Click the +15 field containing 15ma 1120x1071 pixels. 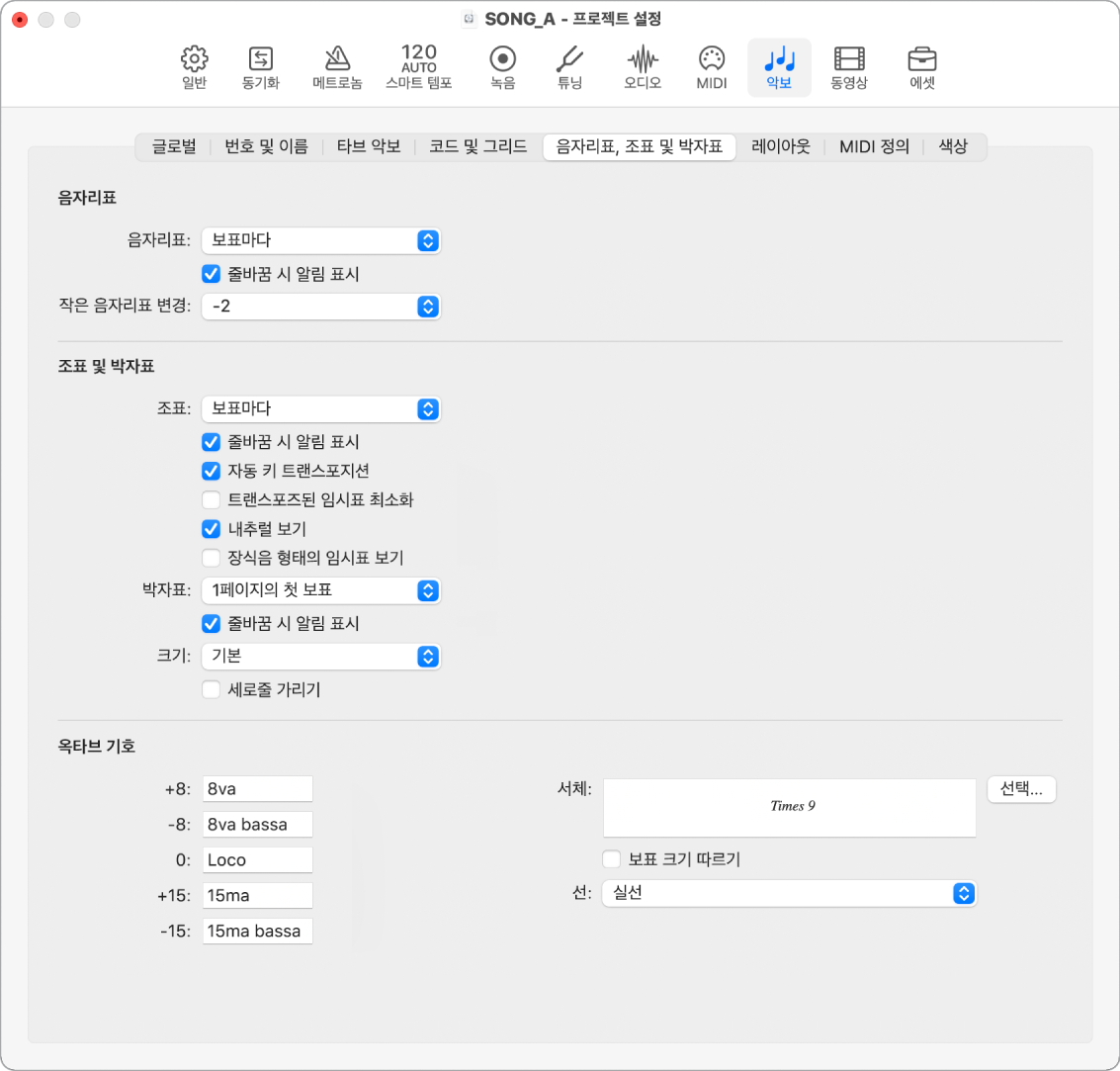(258, 895)
